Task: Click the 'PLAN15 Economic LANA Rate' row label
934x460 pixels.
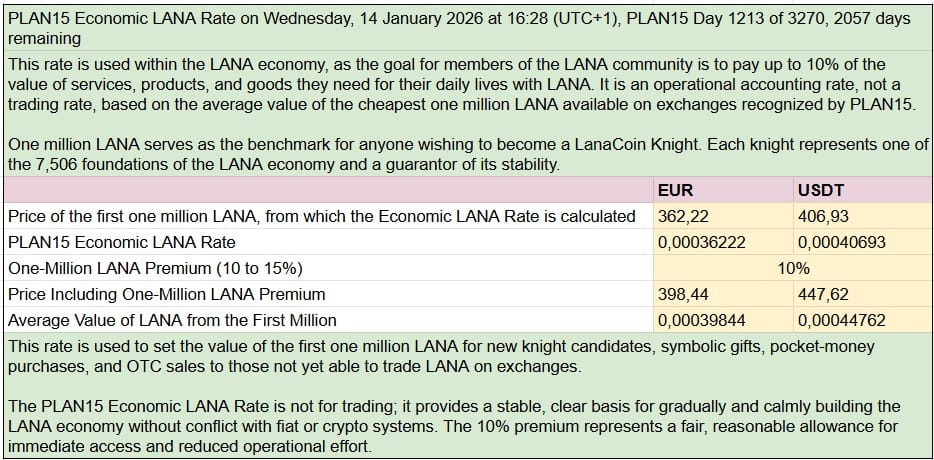Action: (121, 242)
